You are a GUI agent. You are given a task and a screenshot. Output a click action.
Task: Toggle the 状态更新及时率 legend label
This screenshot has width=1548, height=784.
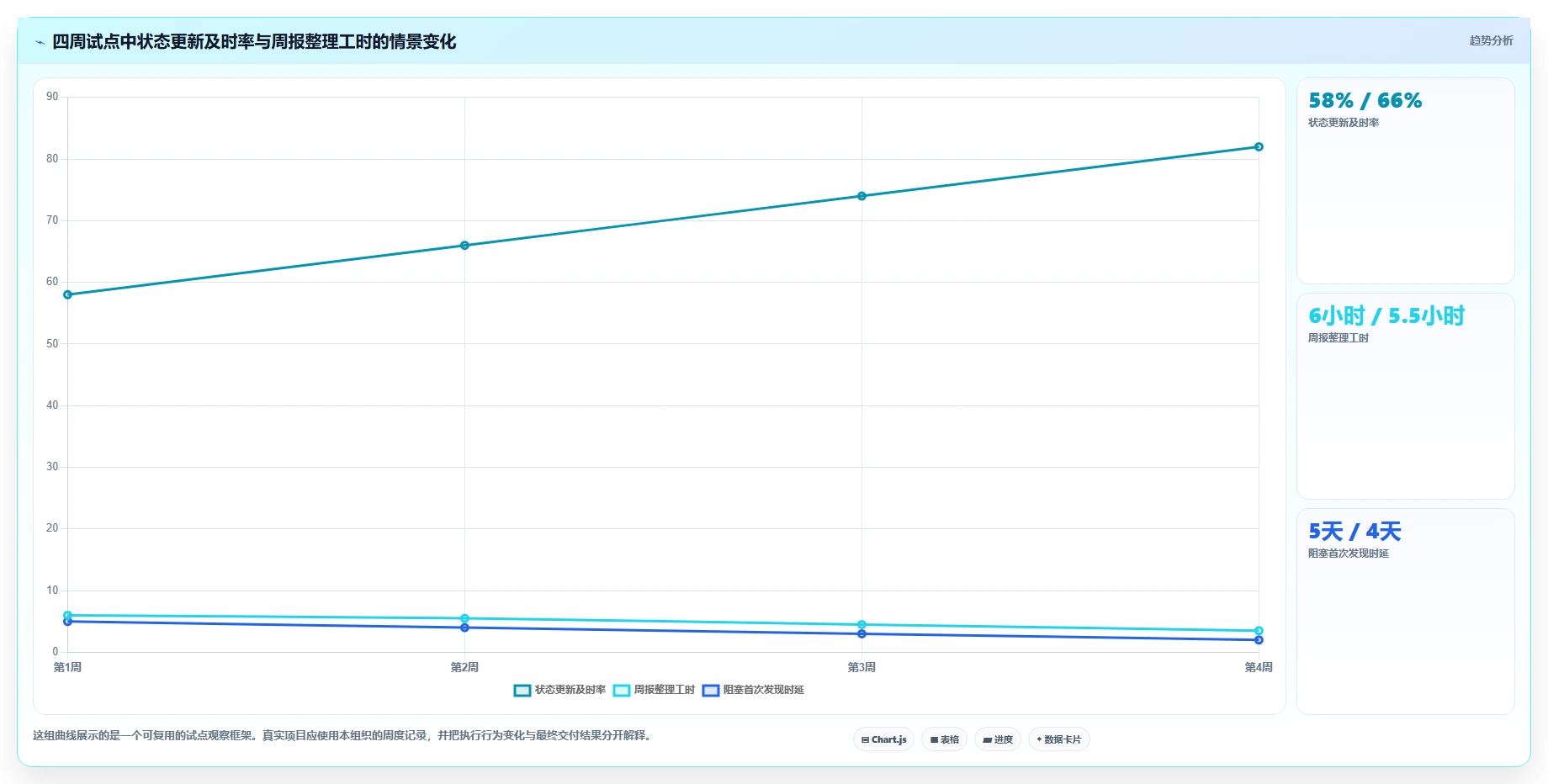570,690
